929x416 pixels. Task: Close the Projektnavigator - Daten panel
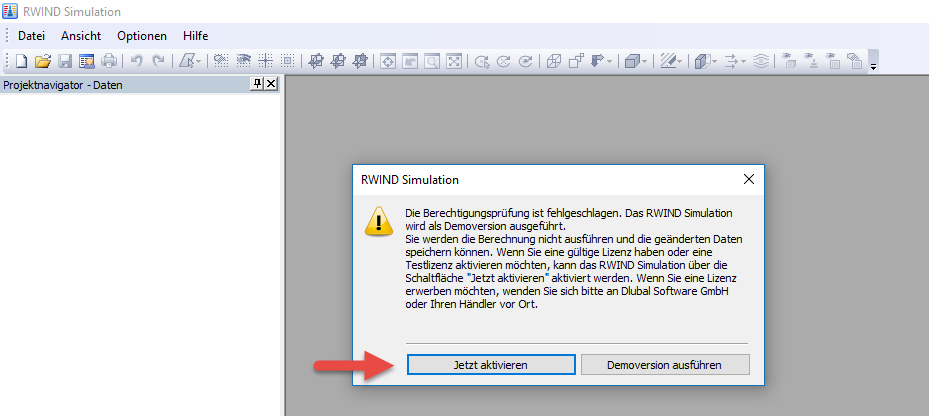[271, 84]
